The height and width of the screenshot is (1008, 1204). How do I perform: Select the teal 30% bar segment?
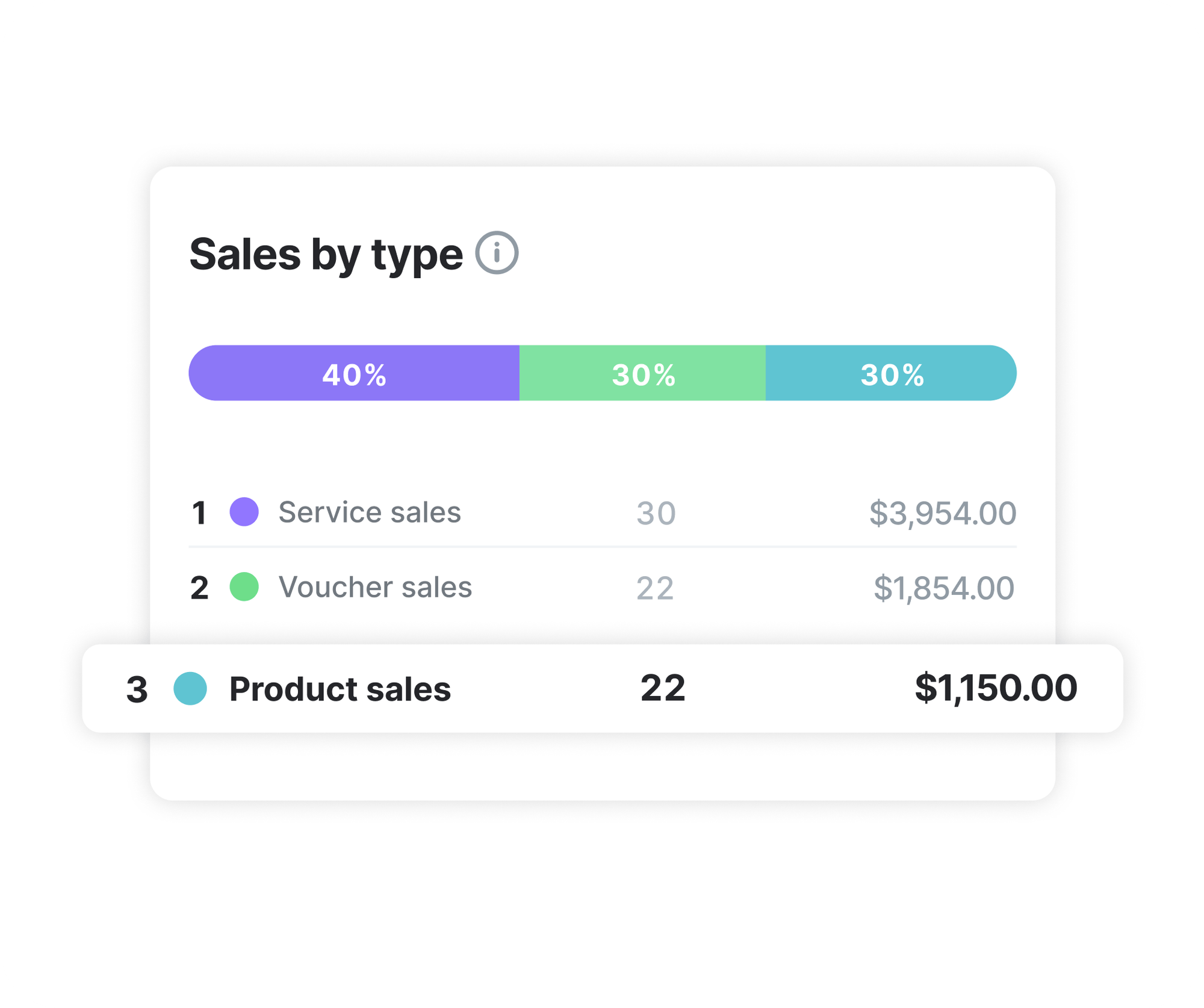pyautogui.click(x=892, y=373)
